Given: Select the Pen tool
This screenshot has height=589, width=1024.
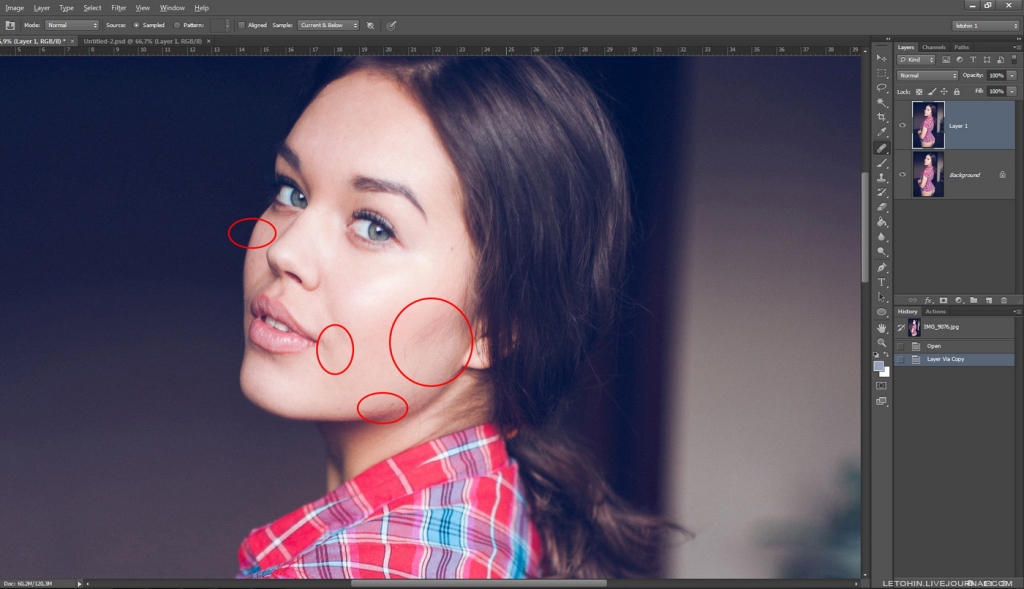Looking at the screenshot, I should [x=882, y=268].
